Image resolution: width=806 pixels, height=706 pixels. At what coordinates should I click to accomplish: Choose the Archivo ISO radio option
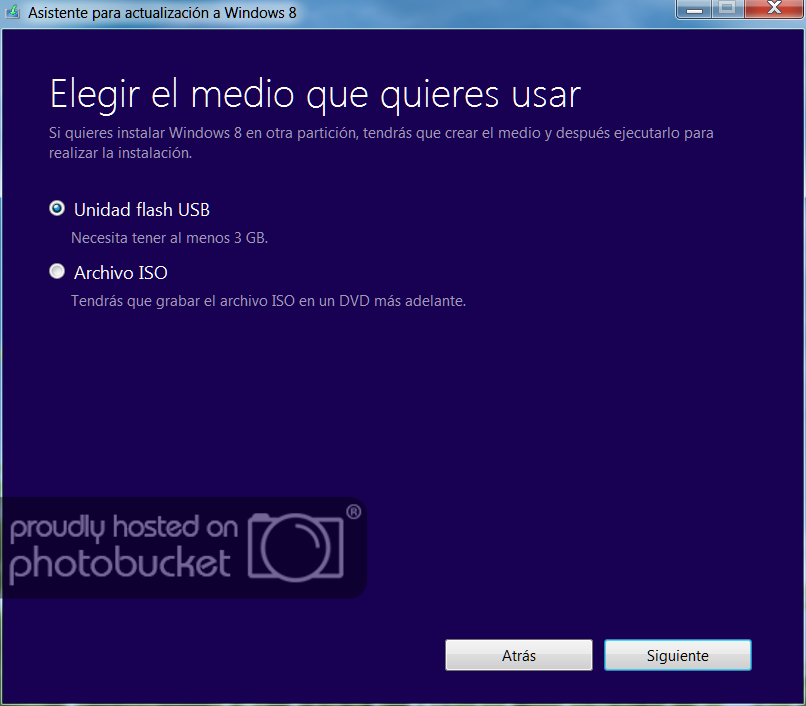pyautogui.click(x=57, y=271)
